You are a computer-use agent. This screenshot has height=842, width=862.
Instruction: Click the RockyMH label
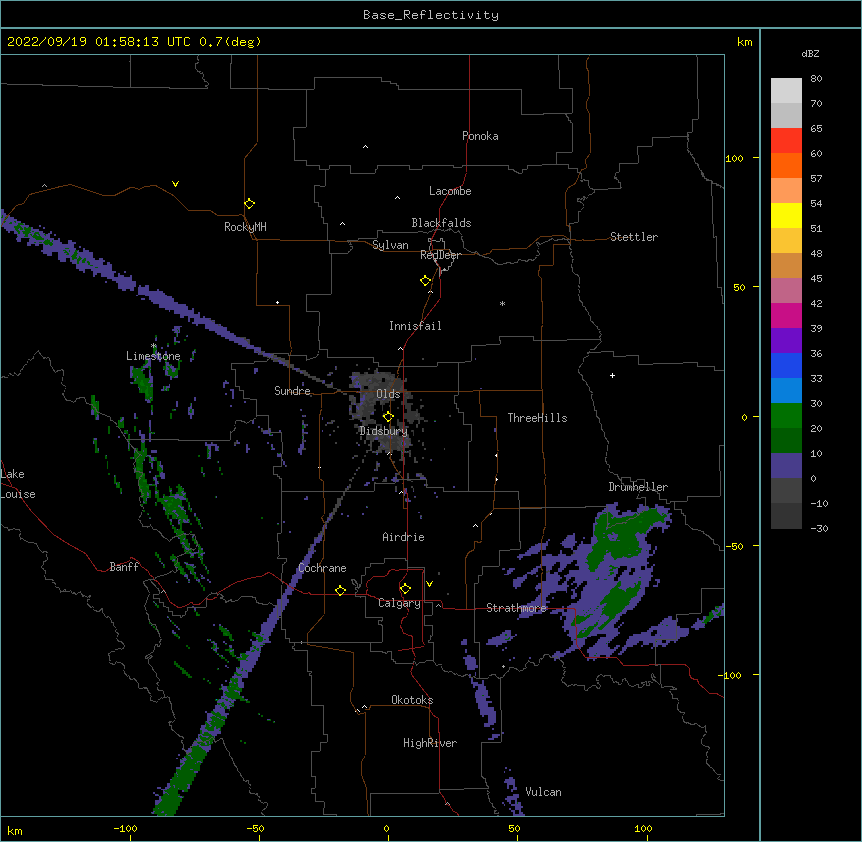pos(245,227)
